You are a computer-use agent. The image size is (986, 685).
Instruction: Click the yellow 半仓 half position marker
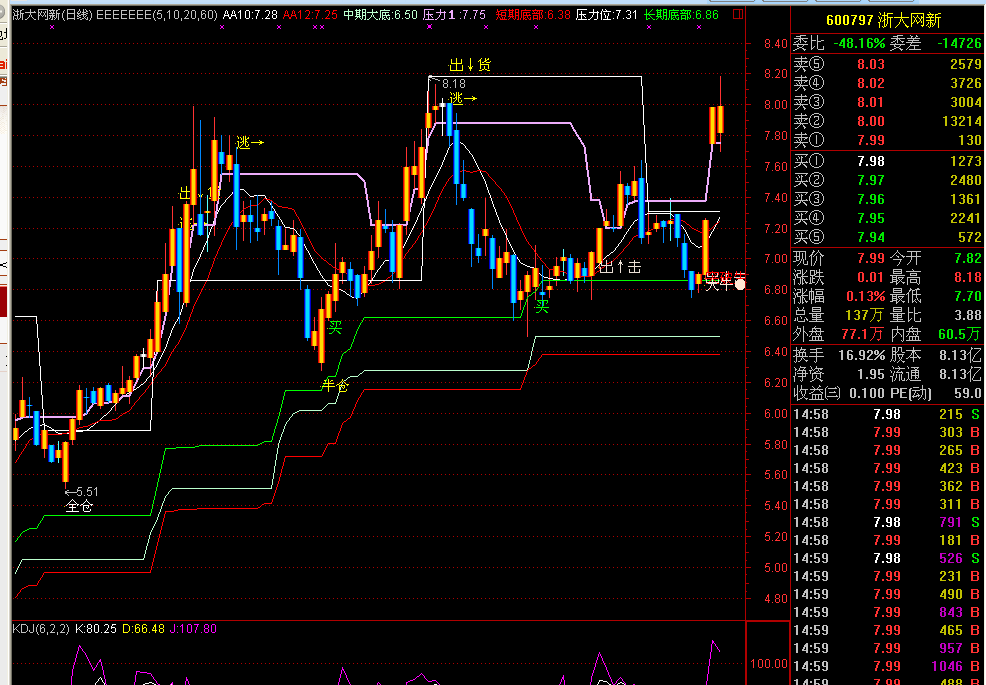(336, 385)
